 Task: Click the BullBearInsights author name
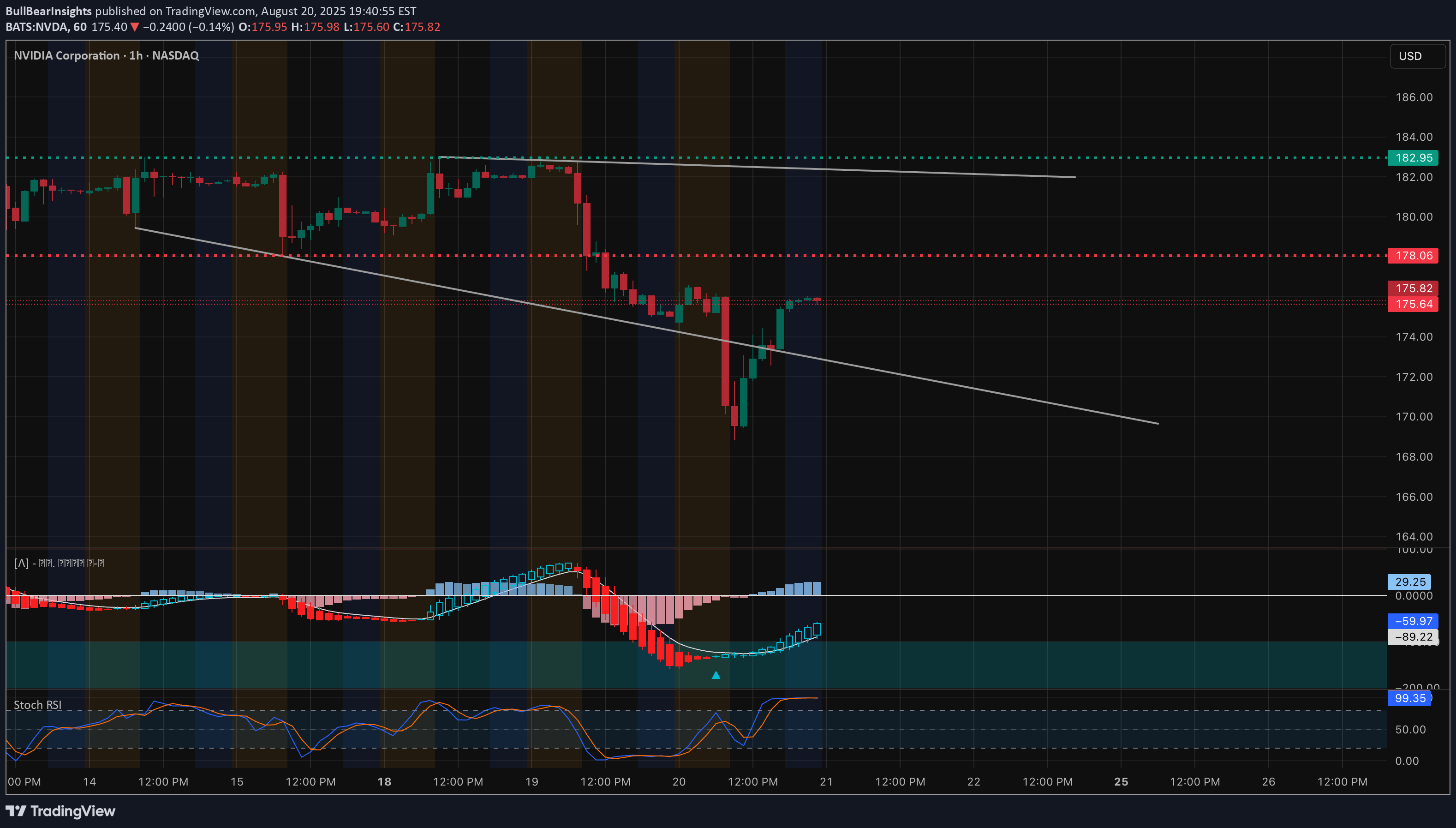48,11
